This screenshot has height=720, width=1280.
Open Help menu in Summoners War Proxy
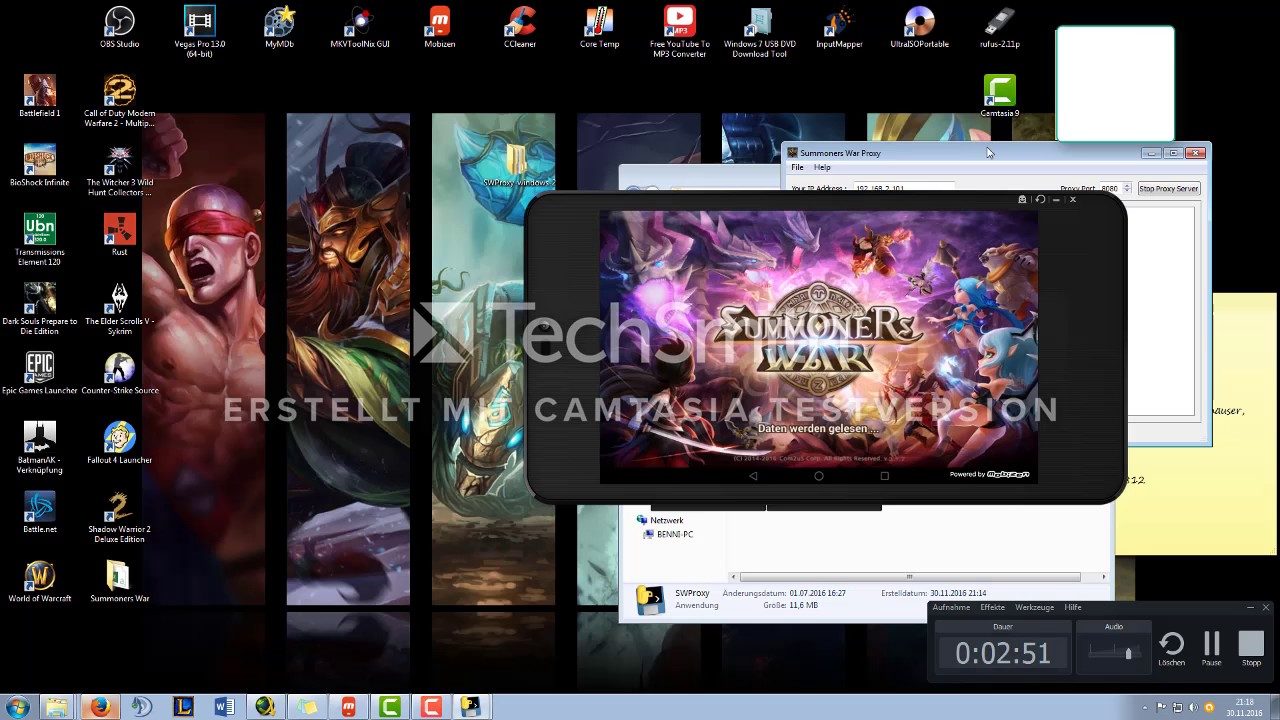(x=822, y=167)
